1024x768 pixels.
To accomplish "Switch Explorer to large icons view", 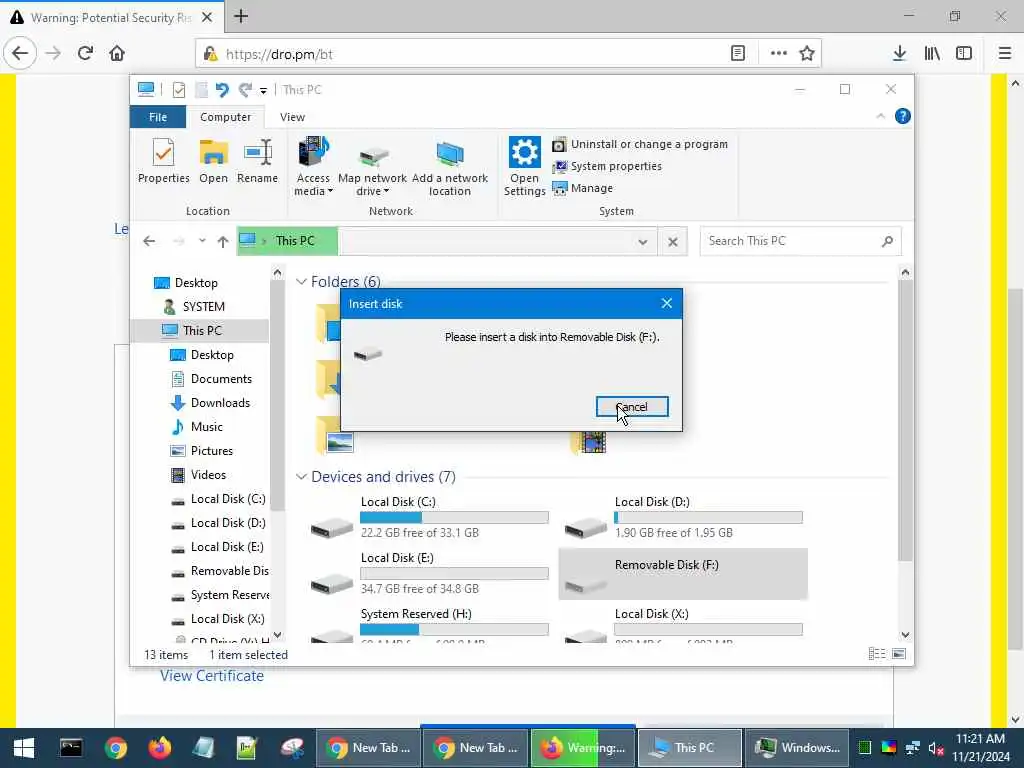I will [899, 654].
